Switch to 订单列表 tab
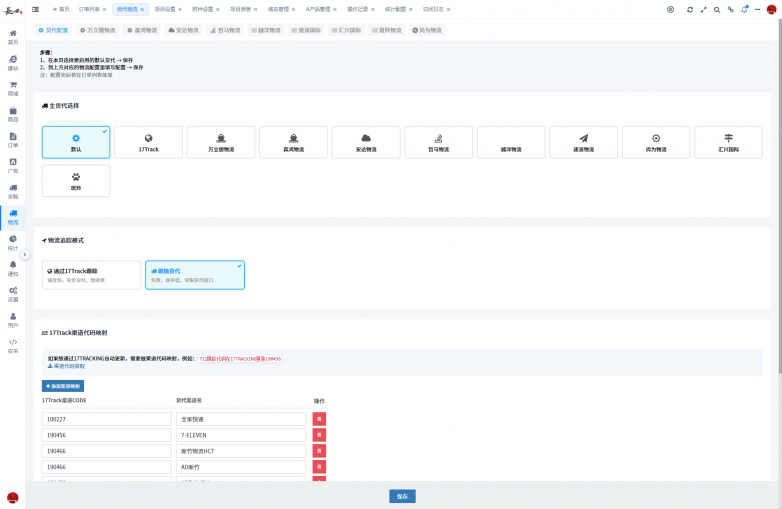 coord(89,9)
